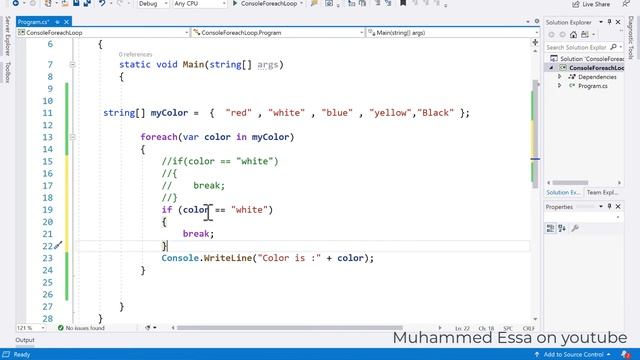This screenshot has height=360, width=640.
Task: Click the Save All icon in the toolbar
Action: click(x=87, y=4)
